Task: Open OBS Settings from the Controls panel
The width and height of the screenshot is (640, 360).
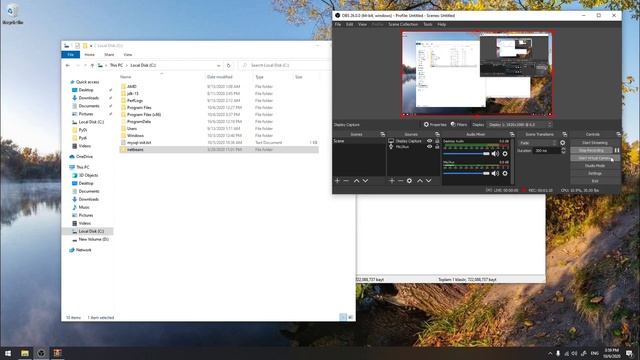Action: (595, 173)
